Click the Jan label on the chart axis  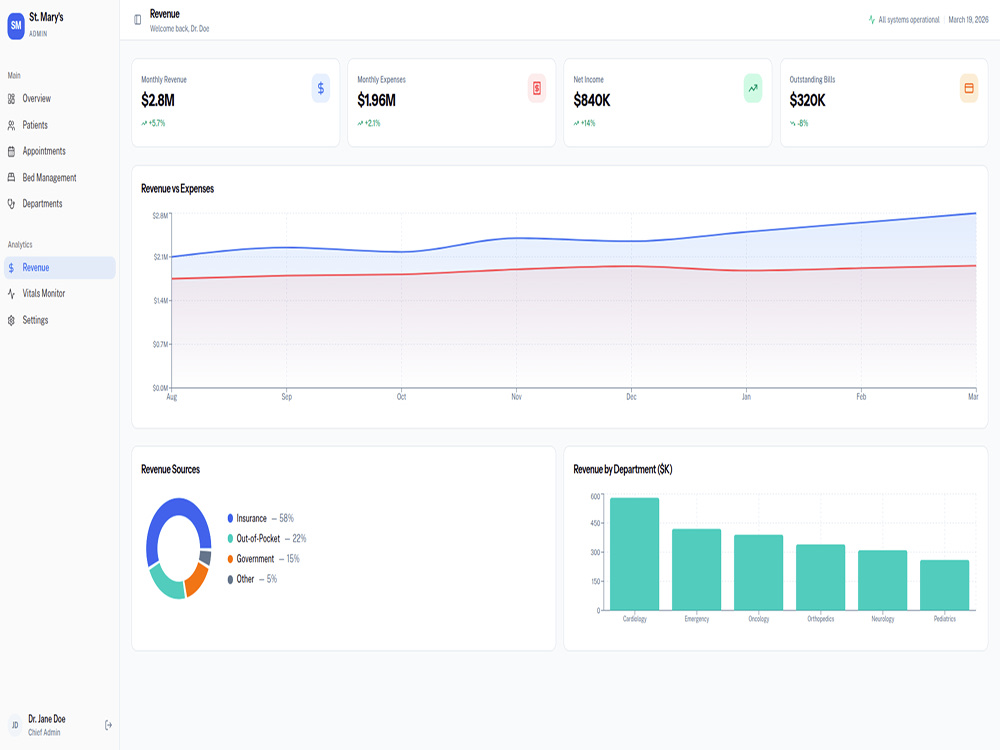pos(746,397)
